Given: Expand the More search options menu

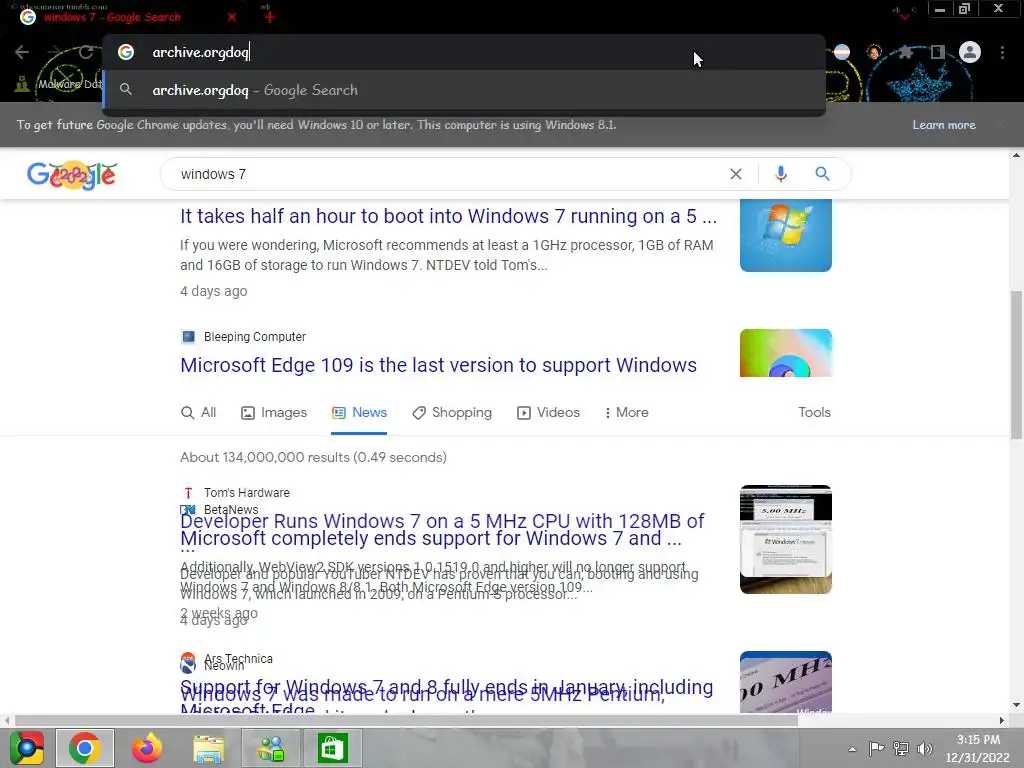Looking at the screenshot, I should pos(626,413).
